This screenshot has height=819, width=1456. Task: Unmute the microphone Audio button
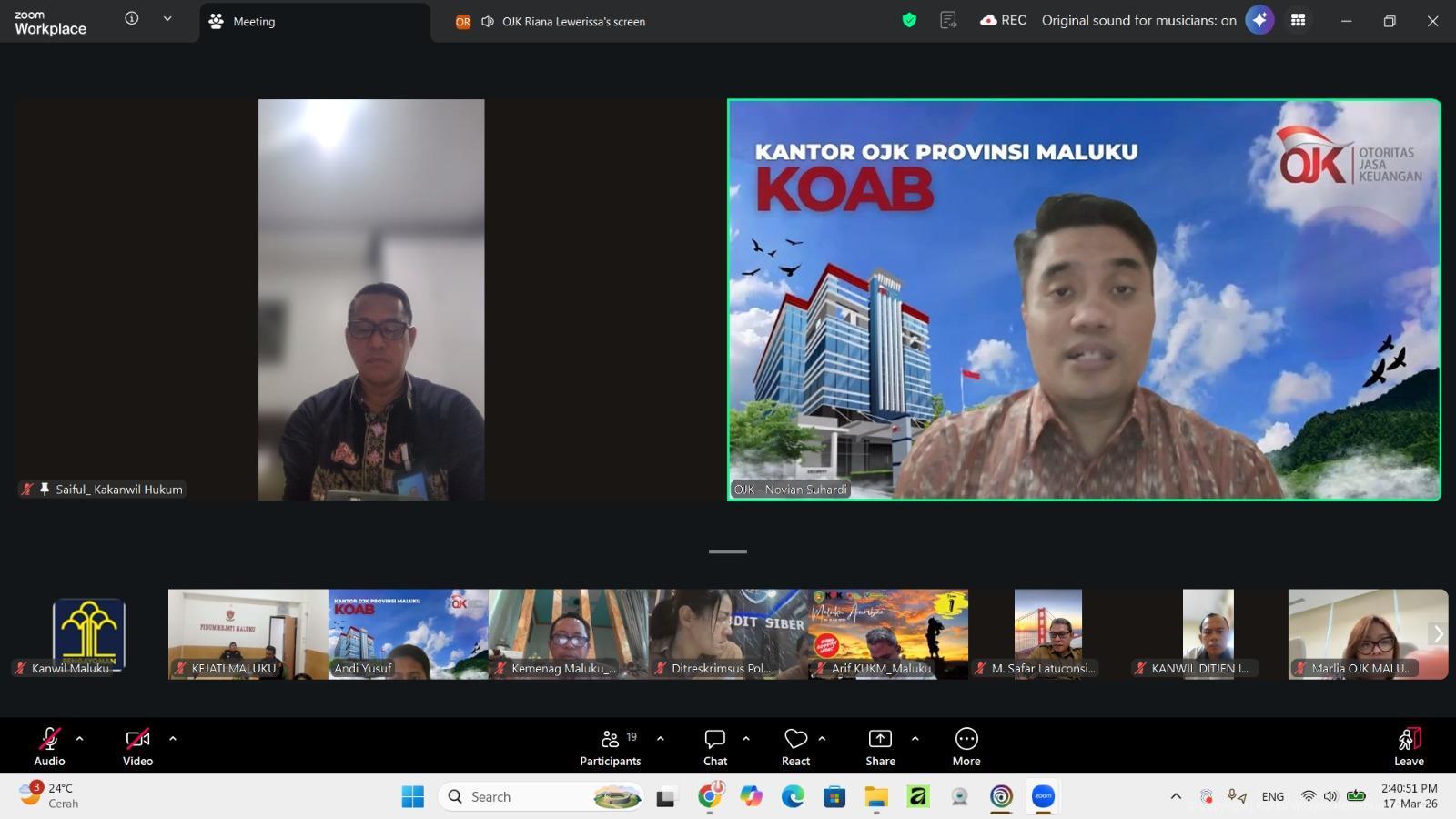[50, 746]
